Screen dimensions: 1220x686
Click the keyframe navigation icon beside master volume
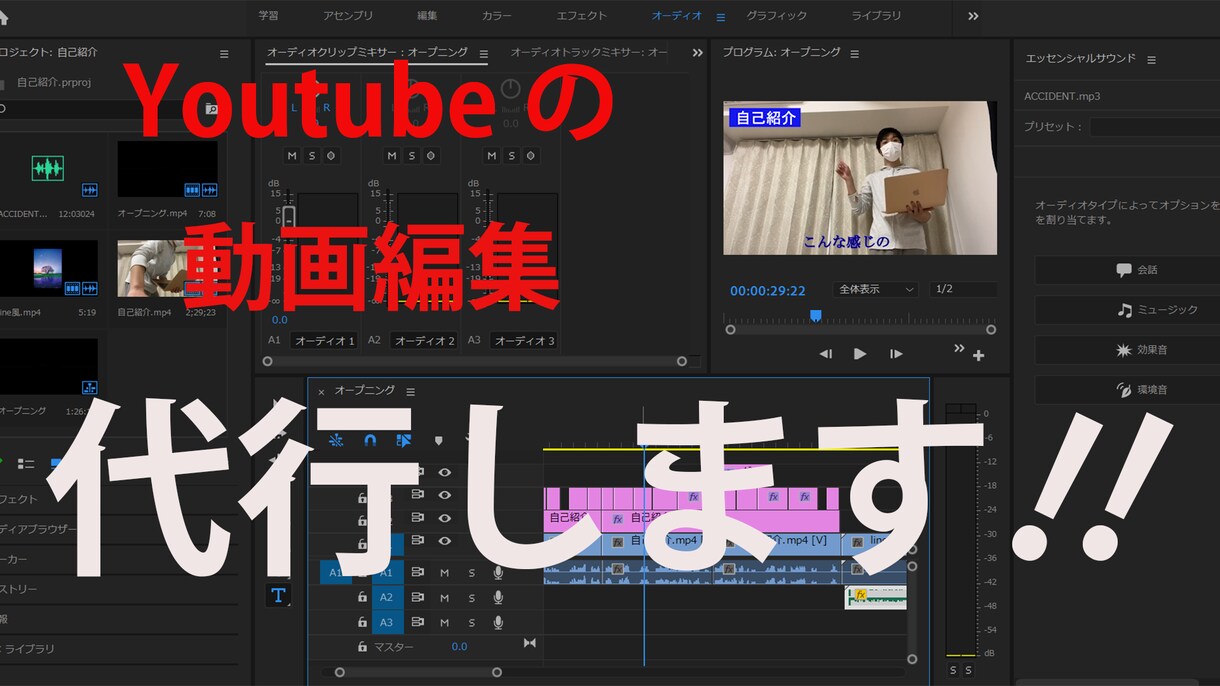[530, 643]
